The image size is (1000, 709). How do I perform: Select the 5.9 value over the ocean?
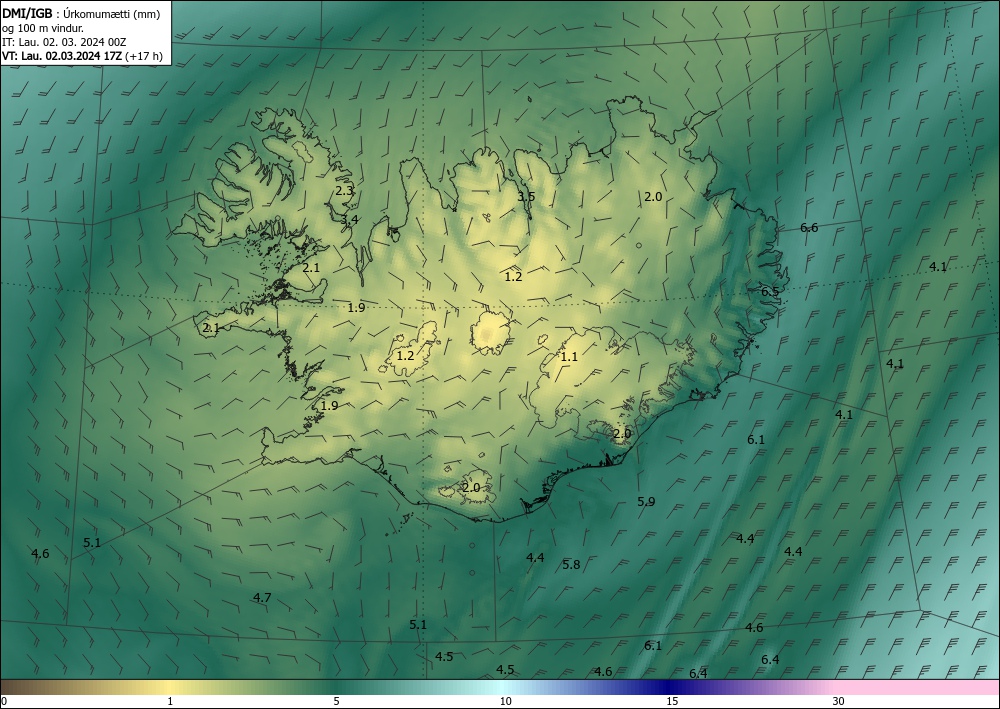tap(646, 502)
